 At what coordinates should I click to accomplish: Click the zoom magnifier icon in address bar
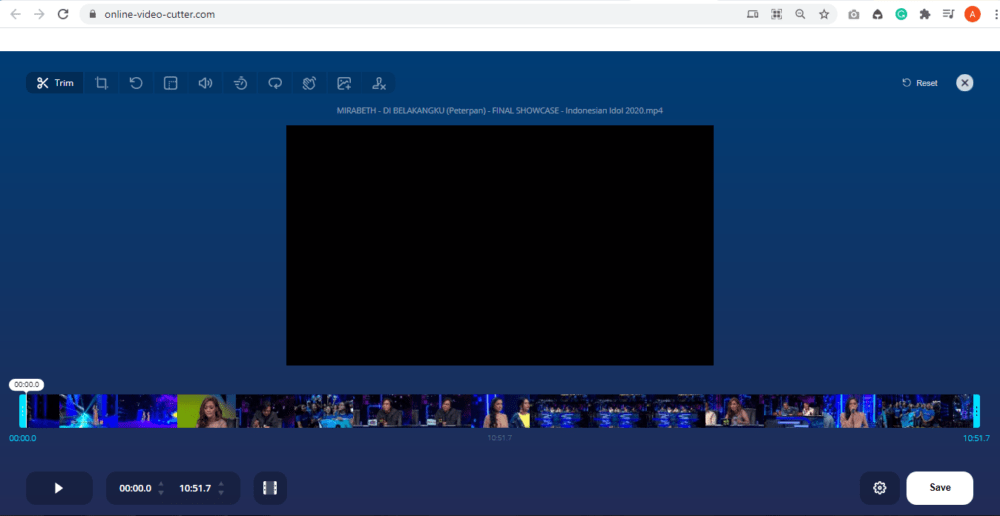[x=800, y=14]
